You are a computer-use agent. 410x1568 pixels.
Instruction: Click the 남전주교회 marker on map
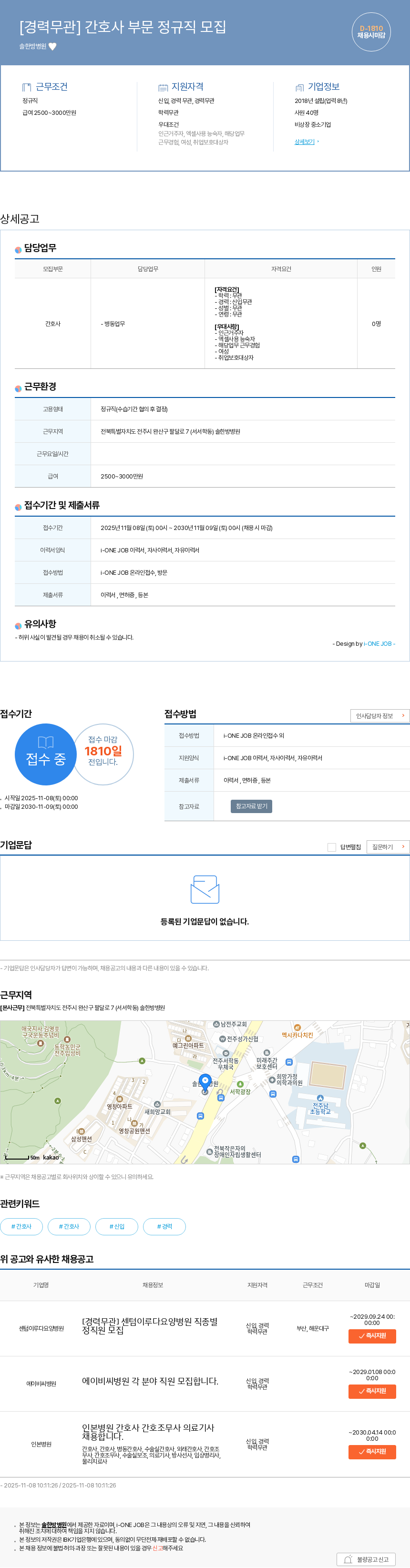tap(216, 1024)
